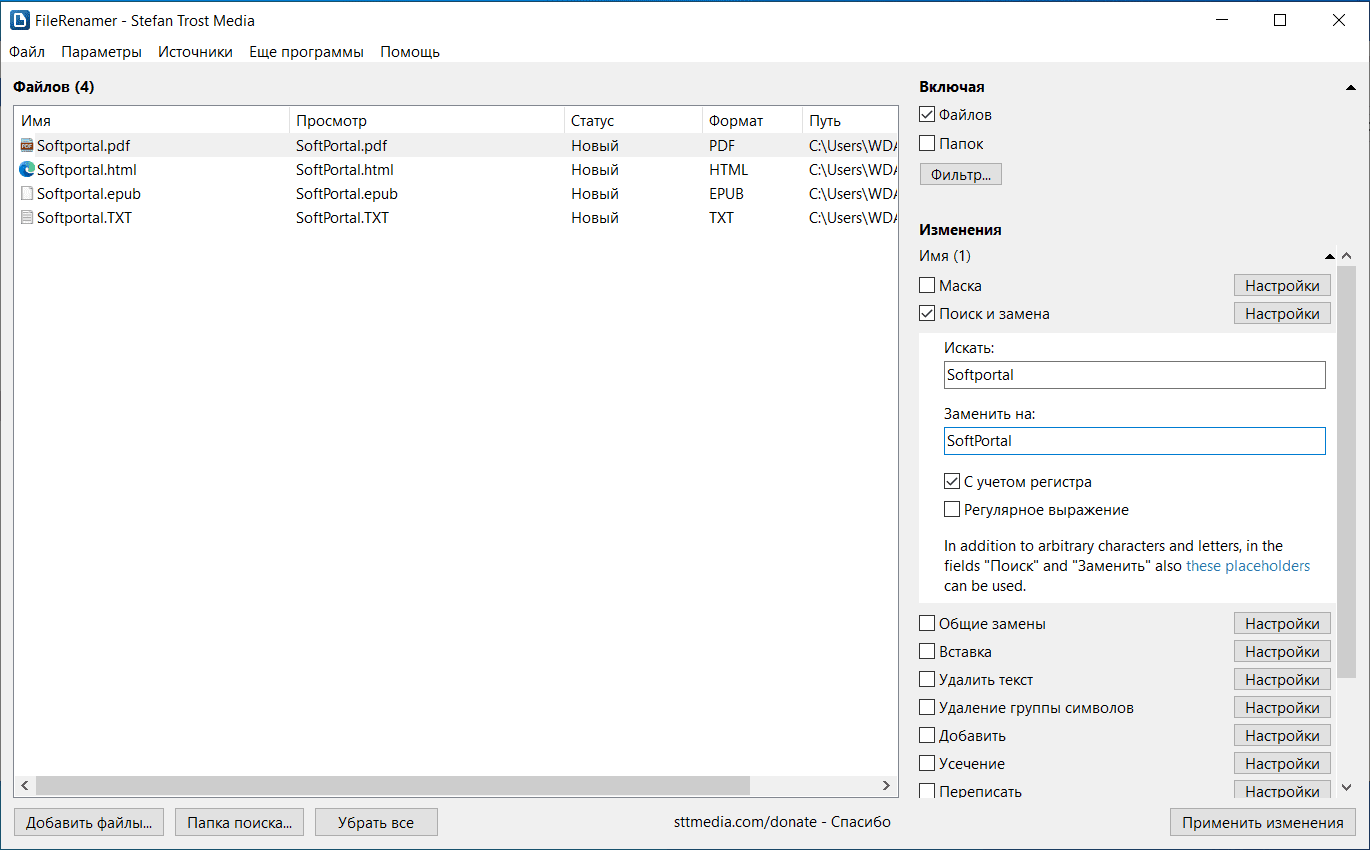Click the blank file icon beside Softportal.epub

coord(27,194)
